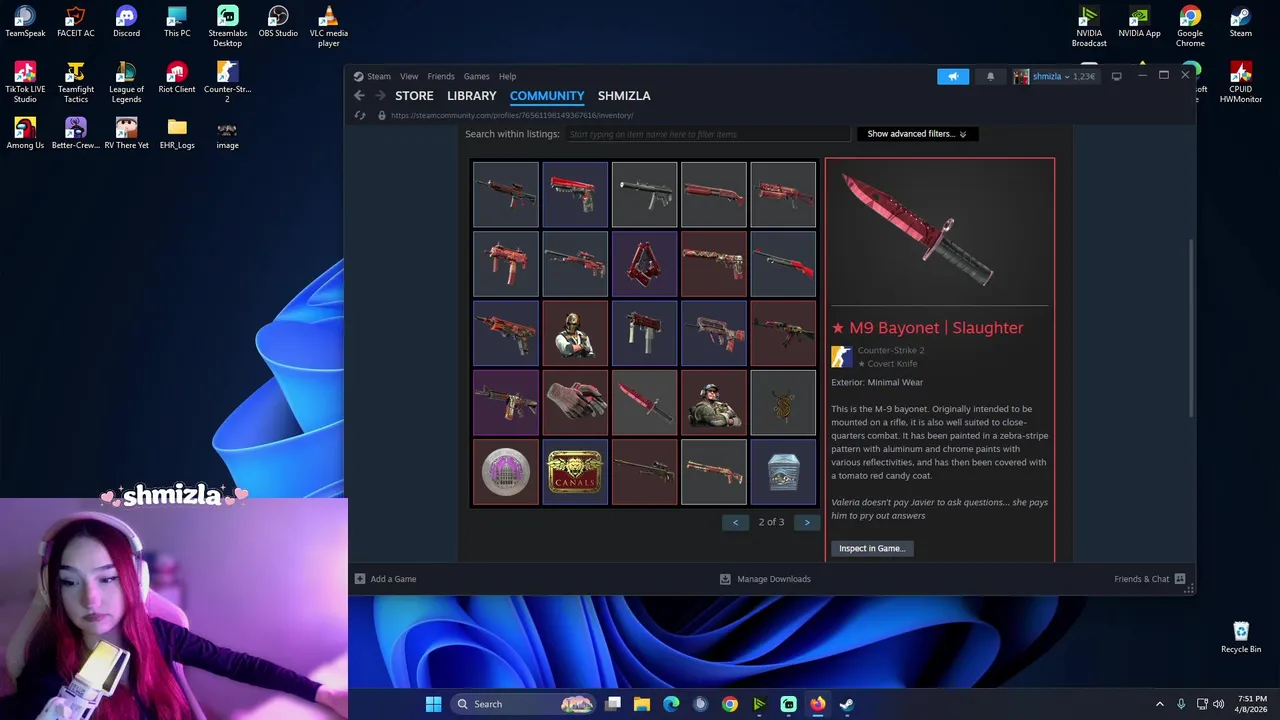
Task: Click Steam announcements megaphone button
Action: tap(953, 76)
